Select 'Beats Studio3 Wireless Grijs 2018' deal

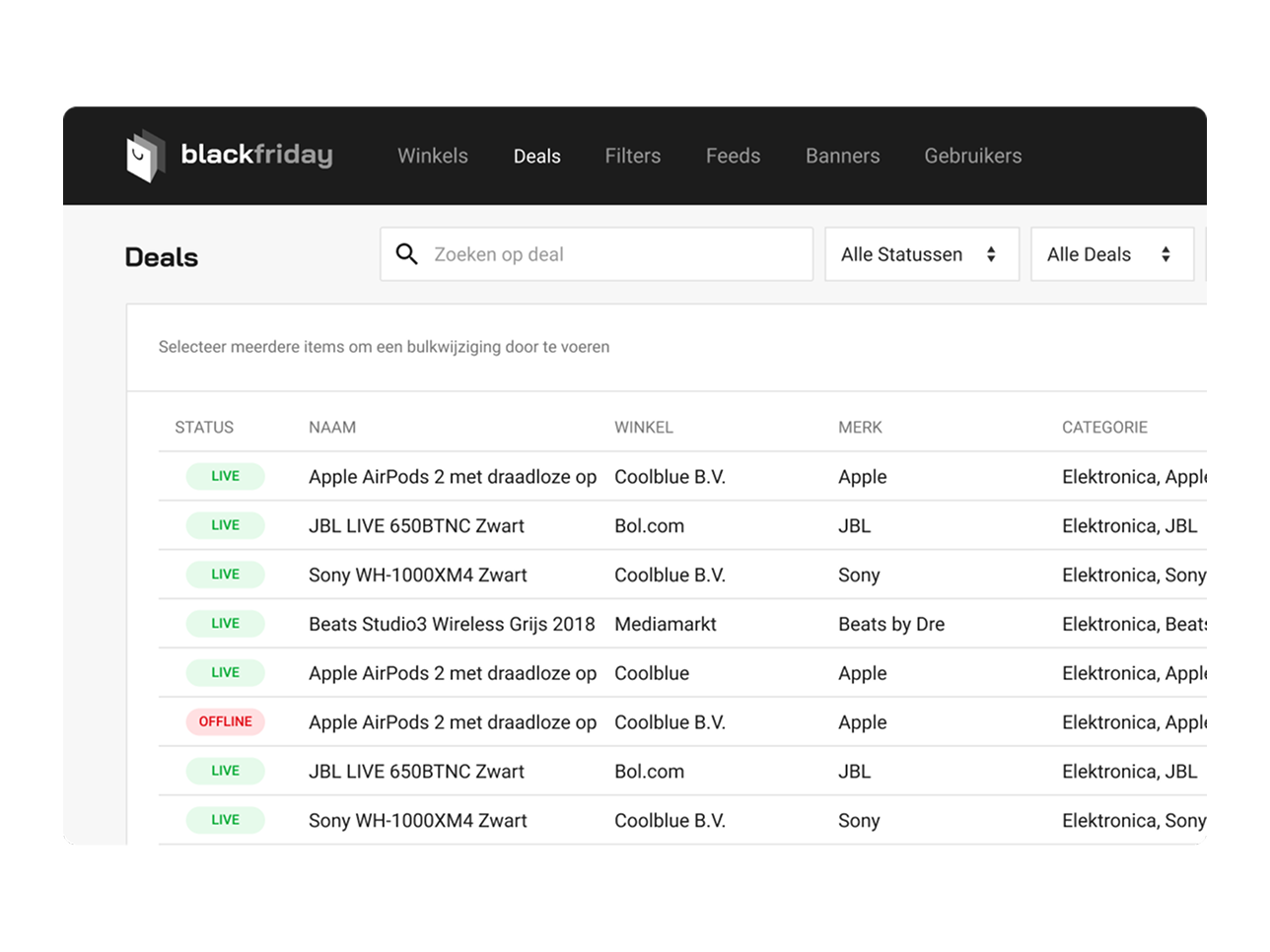[x=452, y=624]
